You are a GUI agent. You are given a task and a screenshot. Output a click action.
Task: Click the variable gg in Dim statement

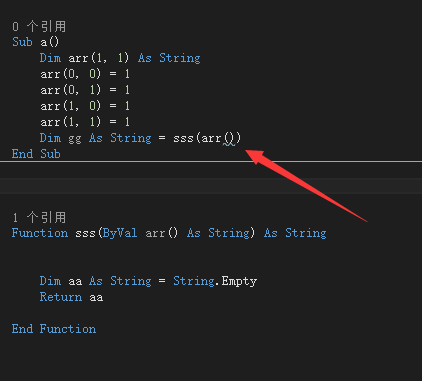click(75, 139)
